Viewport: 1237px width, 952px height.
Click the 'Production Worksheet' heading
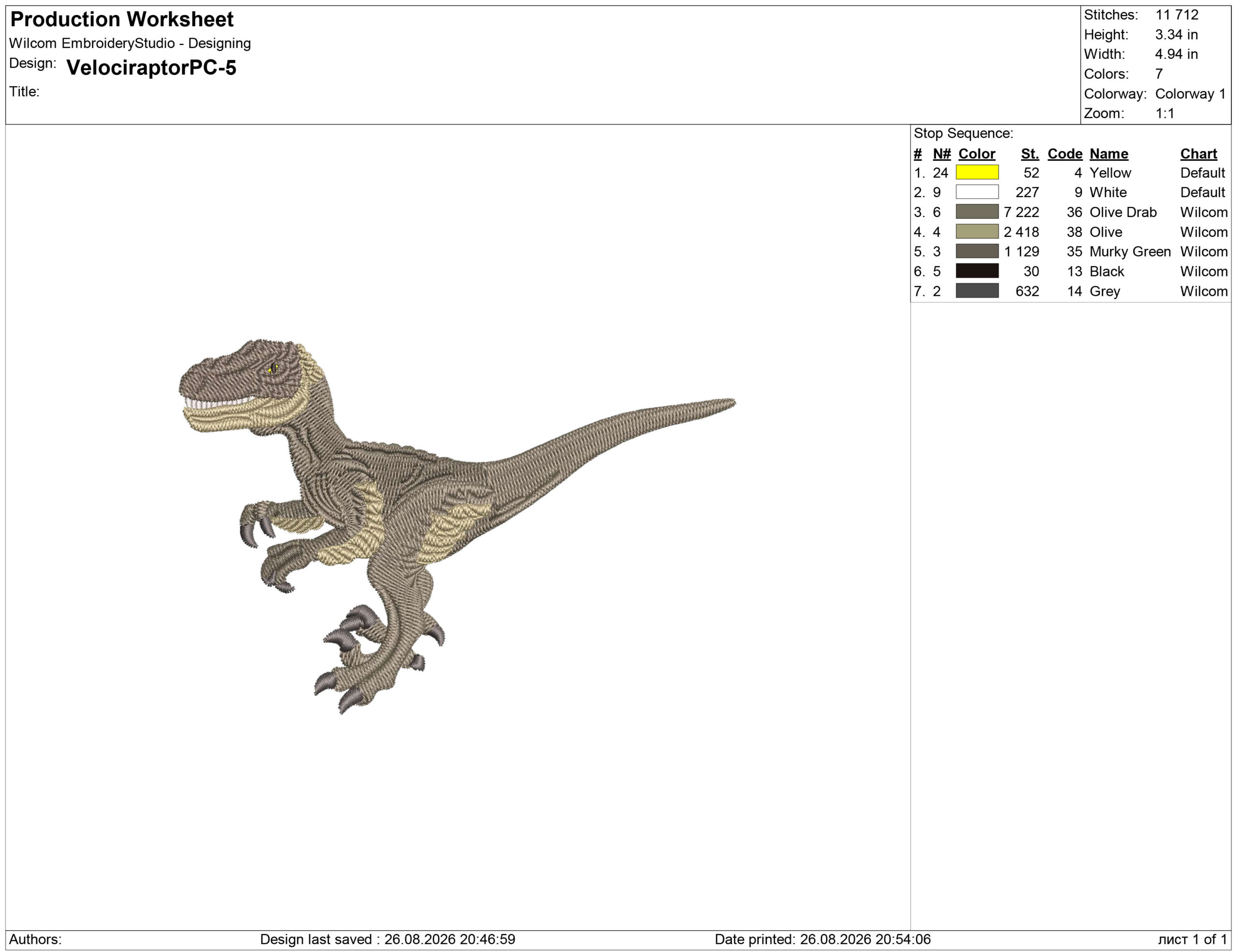(122, 19)
